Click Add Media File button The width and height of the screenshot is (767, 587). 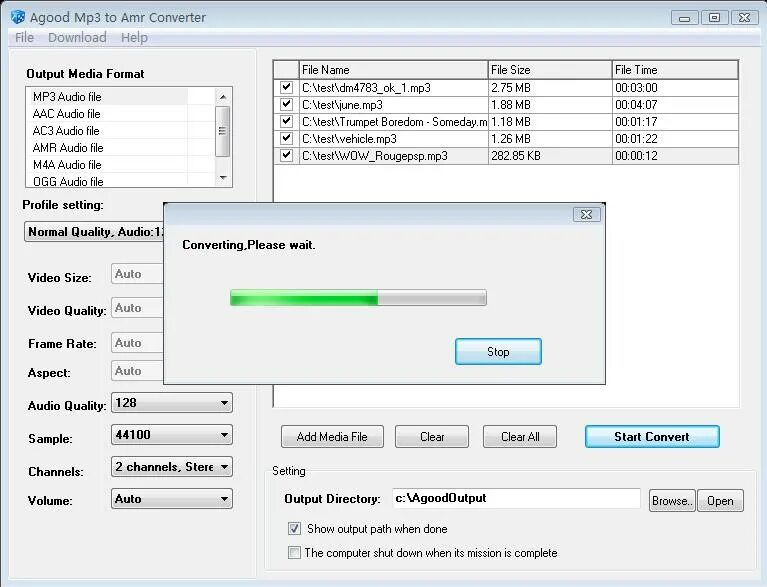coord(332,436)
